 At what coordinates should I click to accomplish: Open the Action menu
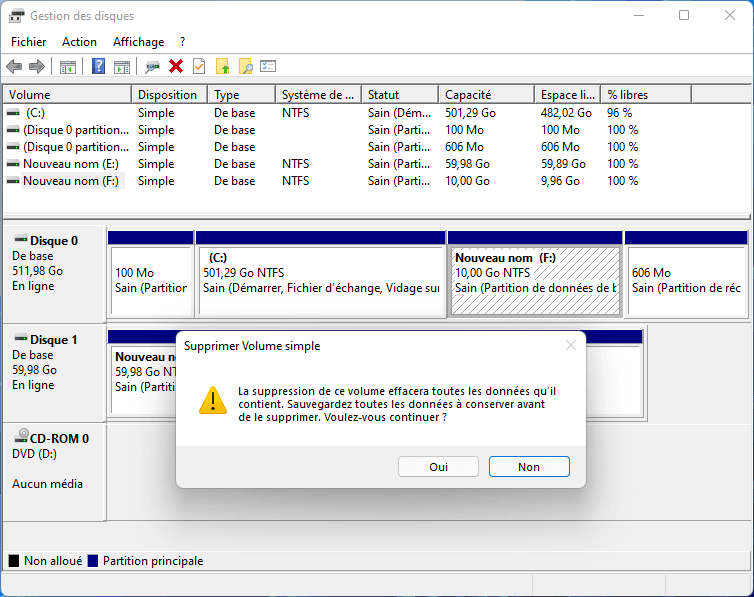[79, 42]
